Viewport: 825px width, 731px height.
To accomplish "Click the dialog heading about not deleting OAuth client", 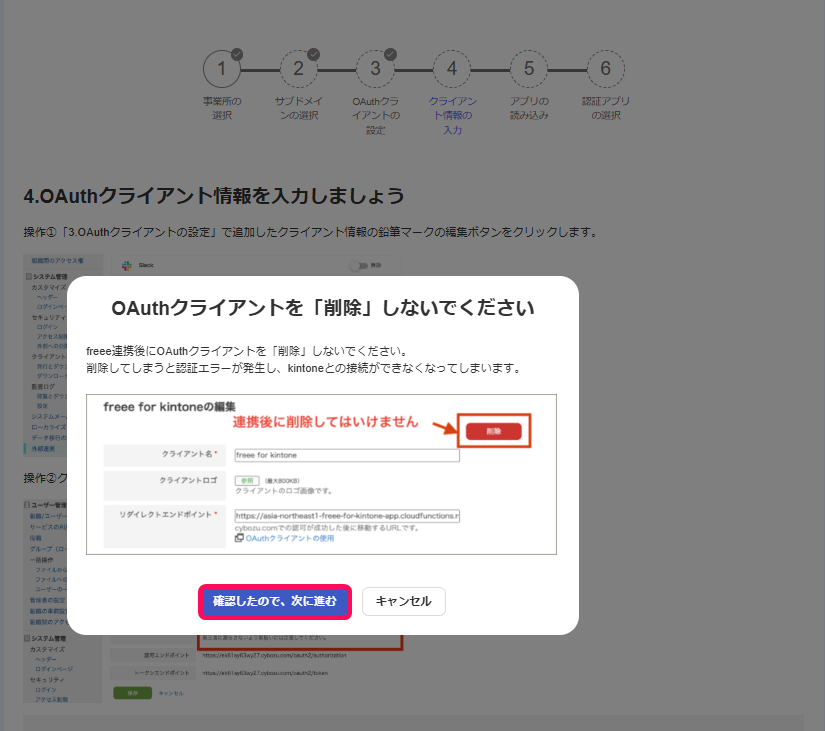I will pos(323,308).
